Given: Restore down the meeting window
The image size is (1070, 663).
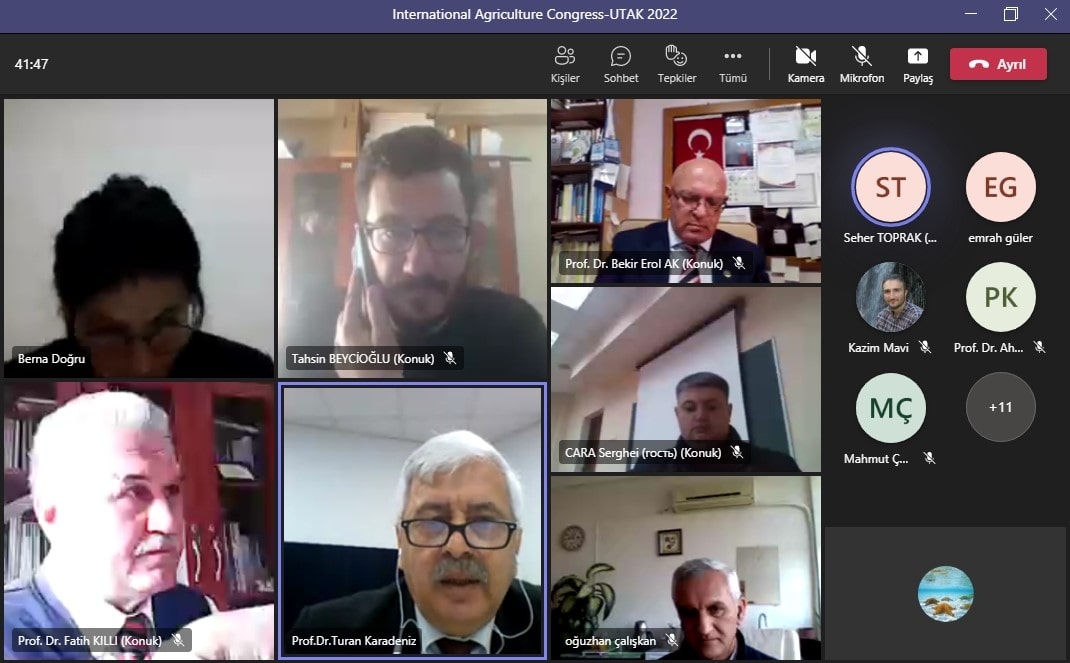Looking at the screenshot, I should pos(1011,14).
